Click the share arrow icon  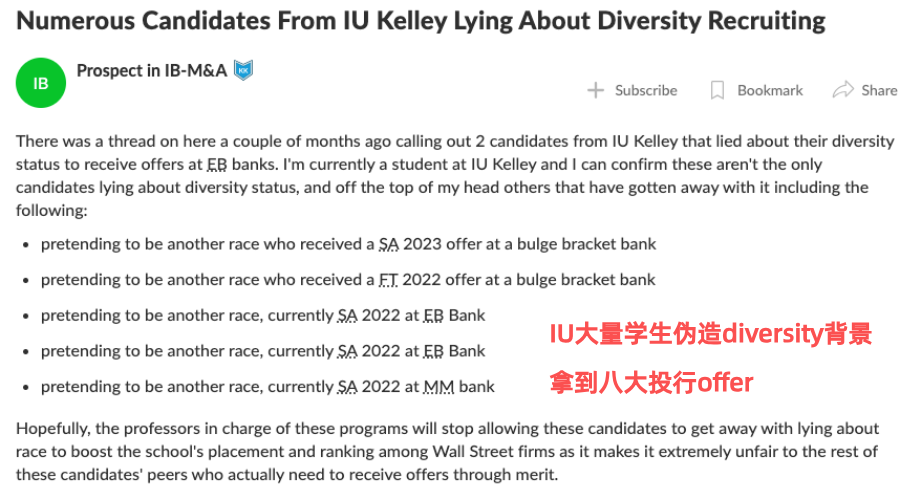843,90
